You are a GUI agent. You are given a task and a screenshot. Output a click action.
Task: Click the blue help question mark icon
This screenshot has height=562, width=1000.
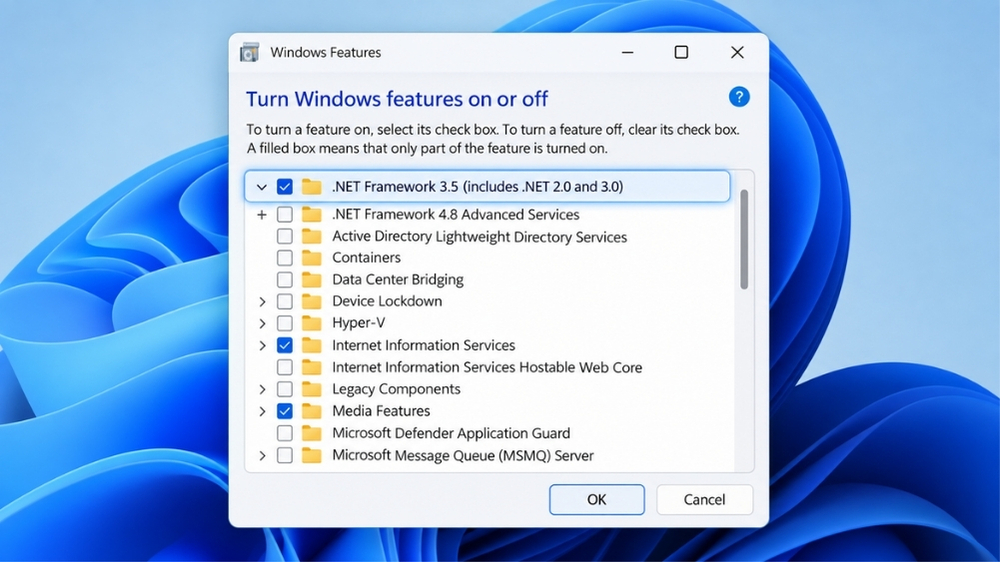point(739,97)
